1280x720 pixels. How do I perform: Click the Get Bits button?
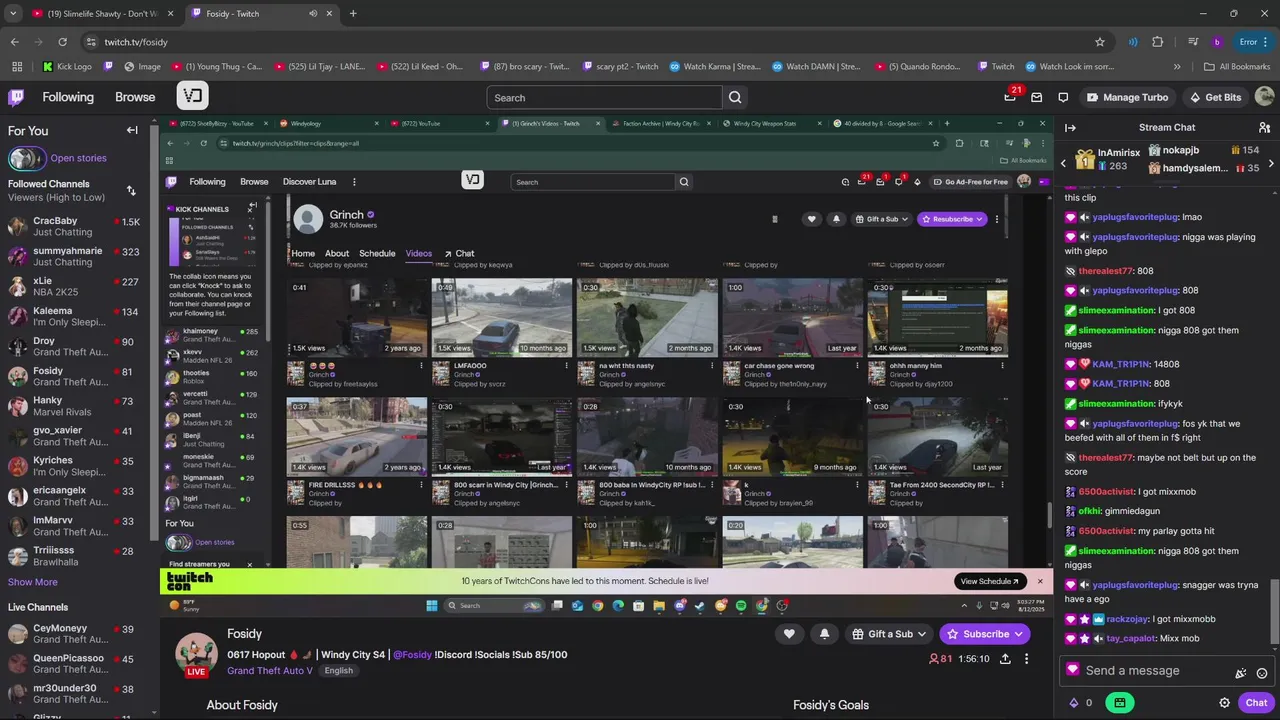(x=1215, y=97)
